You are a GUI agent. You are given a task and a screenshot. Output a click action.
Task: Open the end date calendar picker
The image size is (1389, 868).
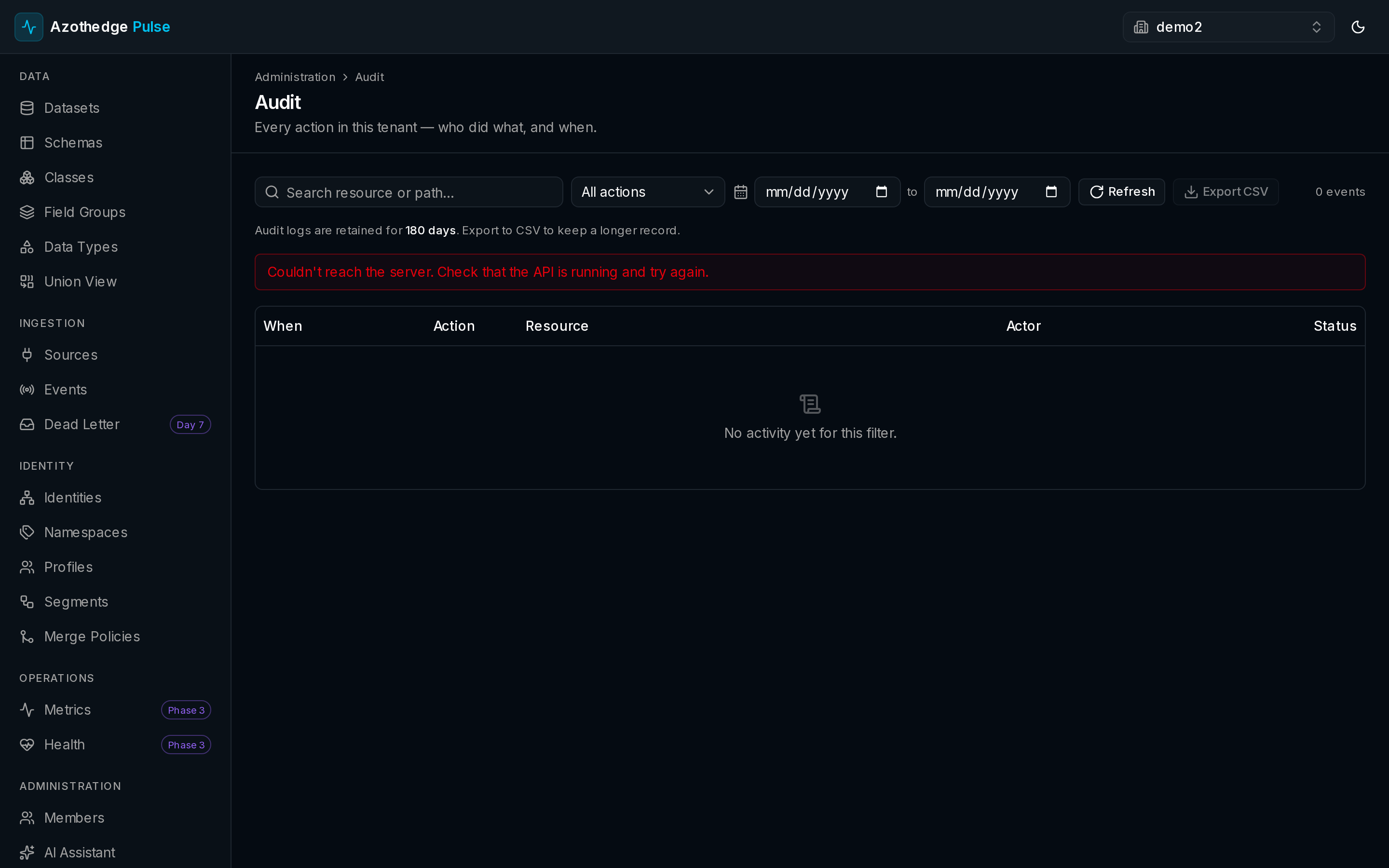click(x=1051, y=192)
